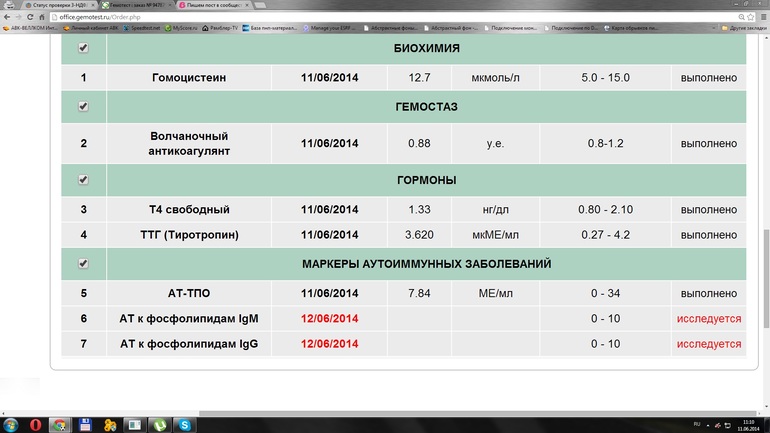Click the vertical scrollbar thumb
This screenshot has width=770, height=433.
point(766,278)
